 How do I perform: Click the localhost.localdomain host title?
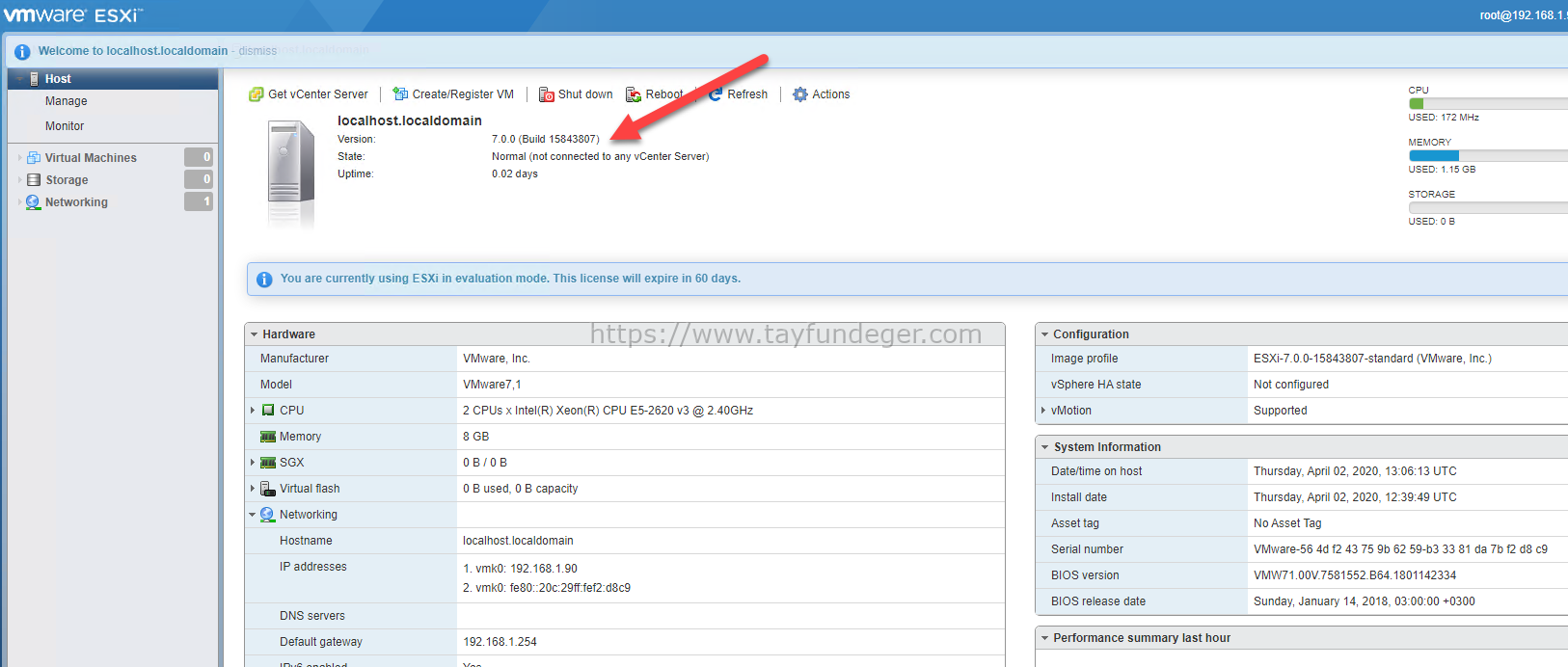point(410,120)
